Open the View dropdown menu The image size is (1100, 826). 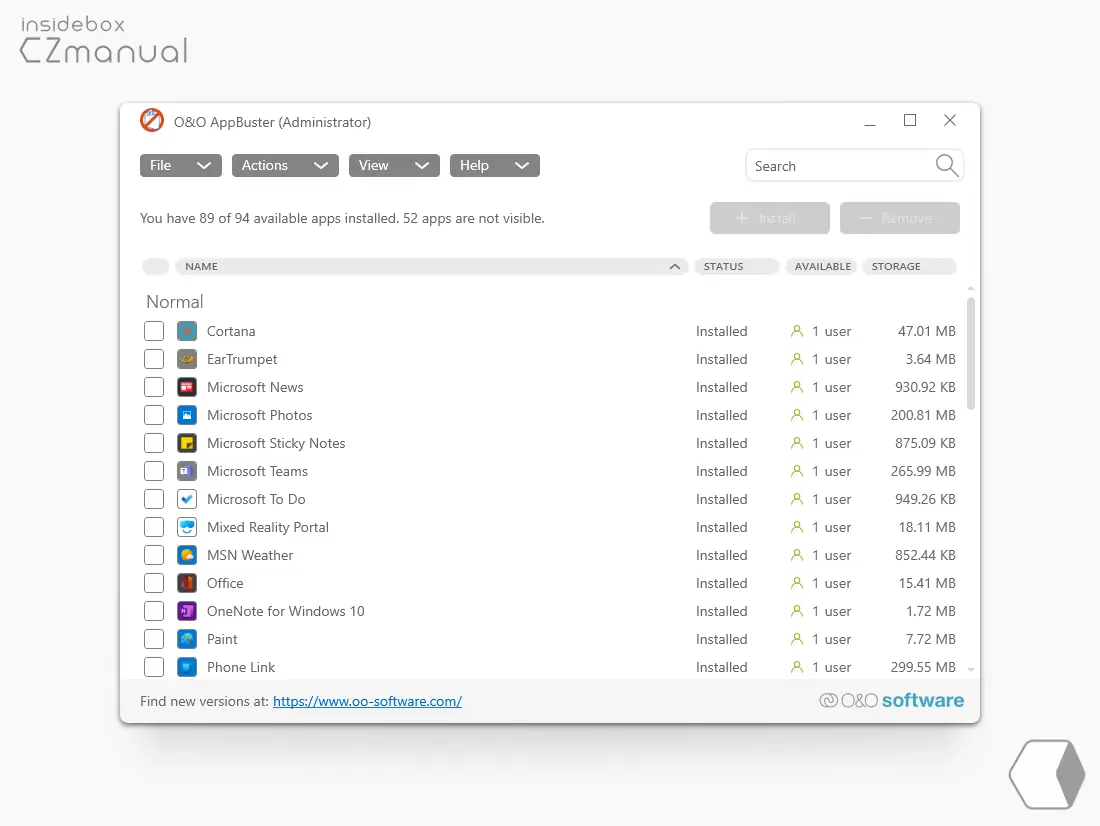point(394,166)
